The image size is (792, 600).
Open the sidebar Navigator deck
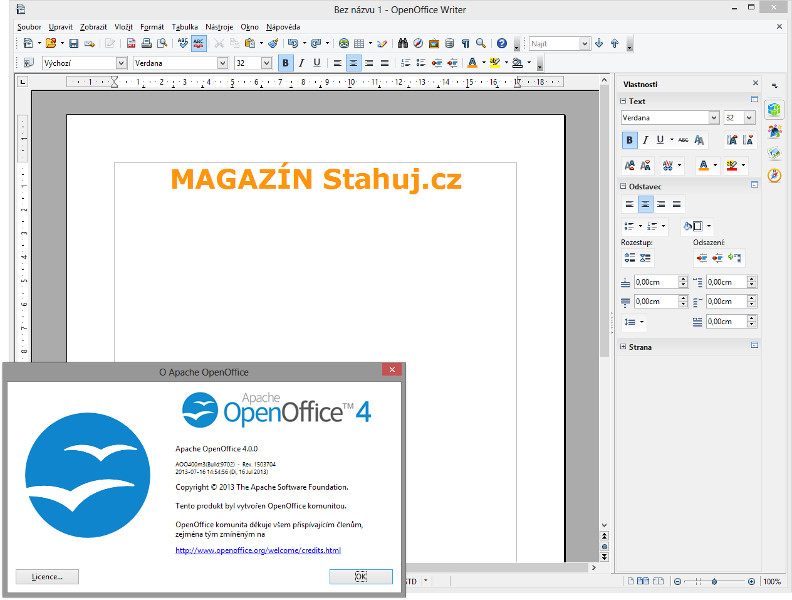click(x=774, y=175)
